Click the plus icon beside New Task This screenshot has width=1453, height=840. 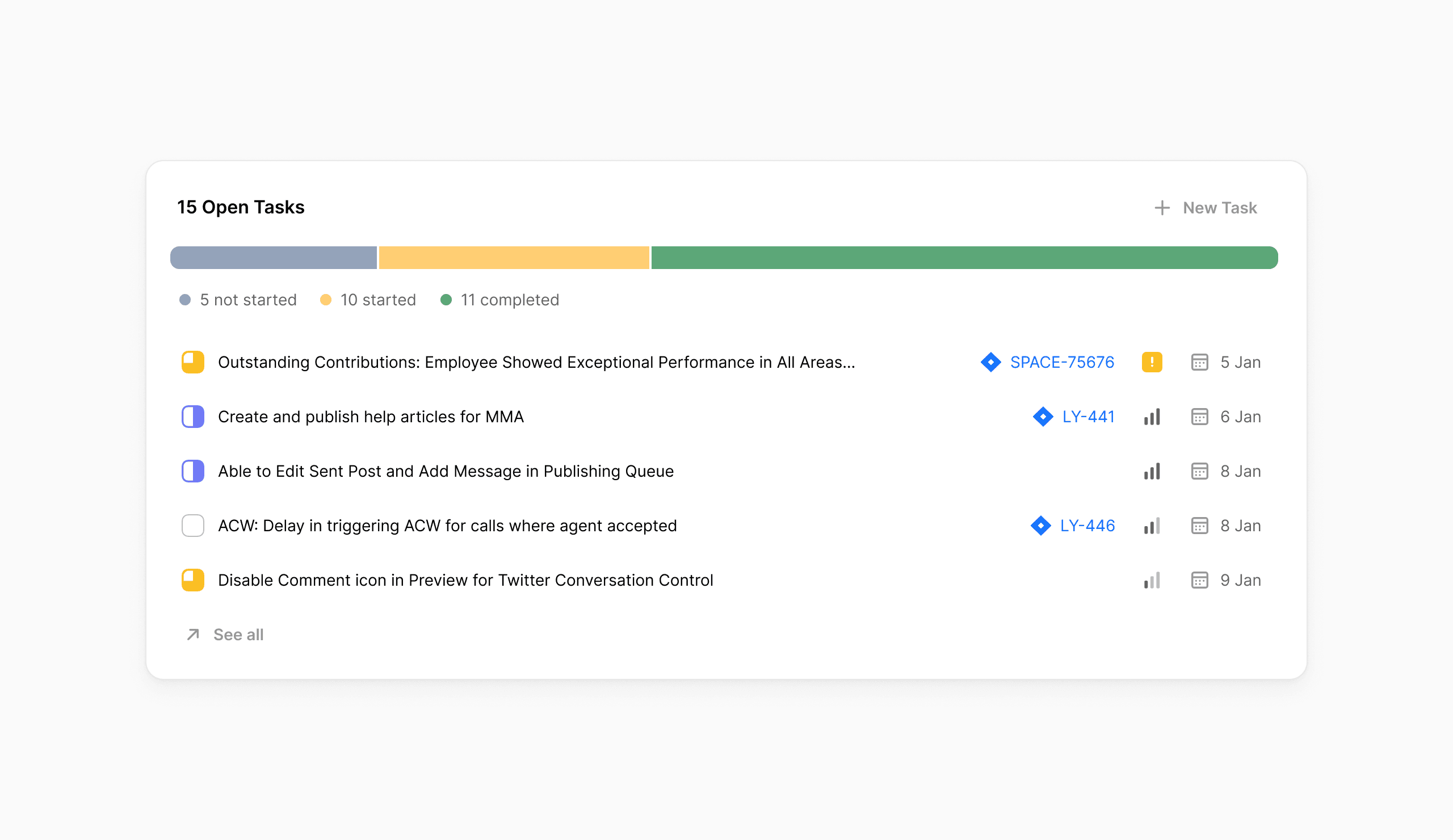click(1162, 208)
